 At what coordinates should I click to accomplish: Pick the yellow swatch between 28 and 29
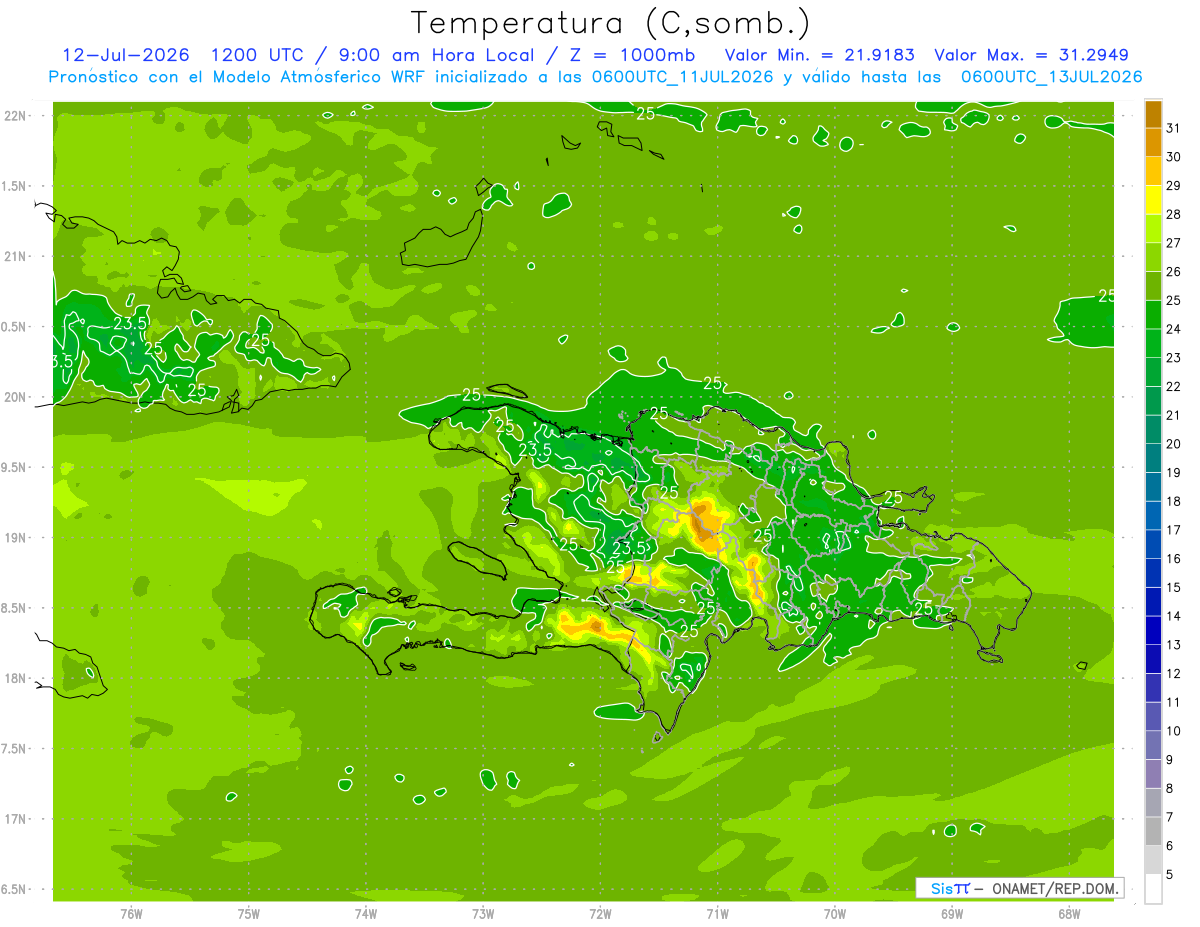coord(1153,200)
